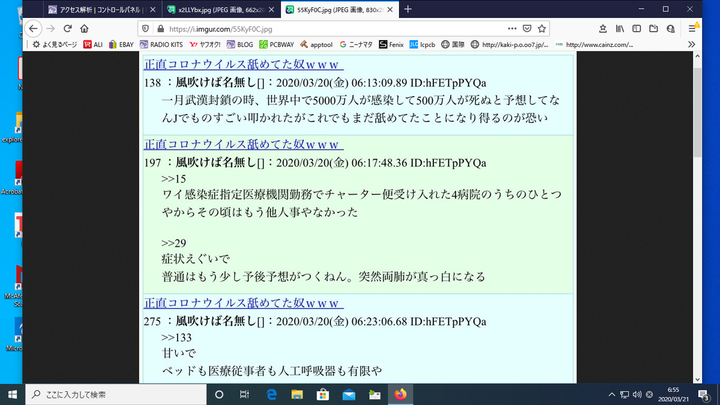Viewport: 720px width, 405px height.
Task: Open volume control tray icon
Action: pyautogui.click(x=637, y=394)
